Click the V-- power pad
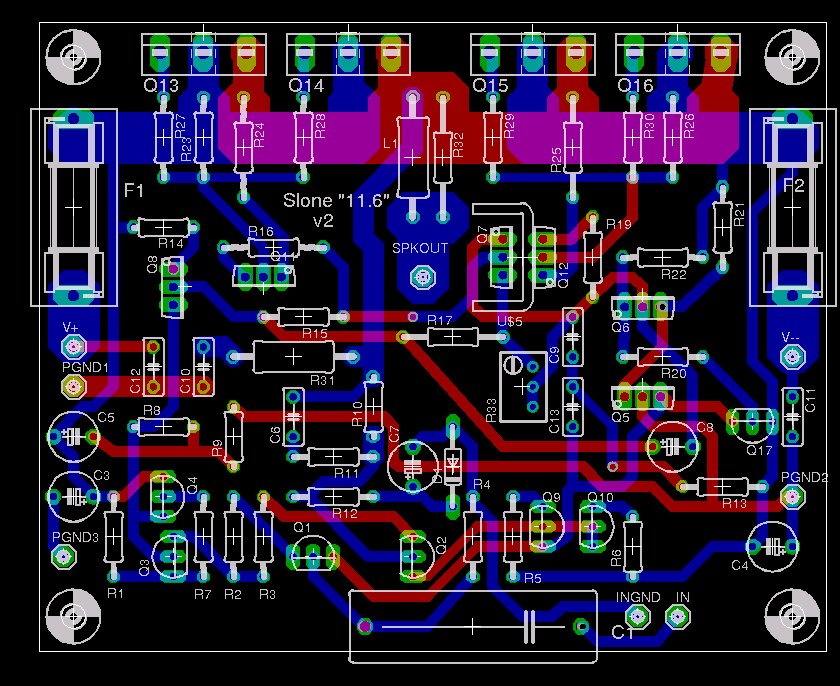Viewport: 840px width, 686px height. click(x=792, y=357)
